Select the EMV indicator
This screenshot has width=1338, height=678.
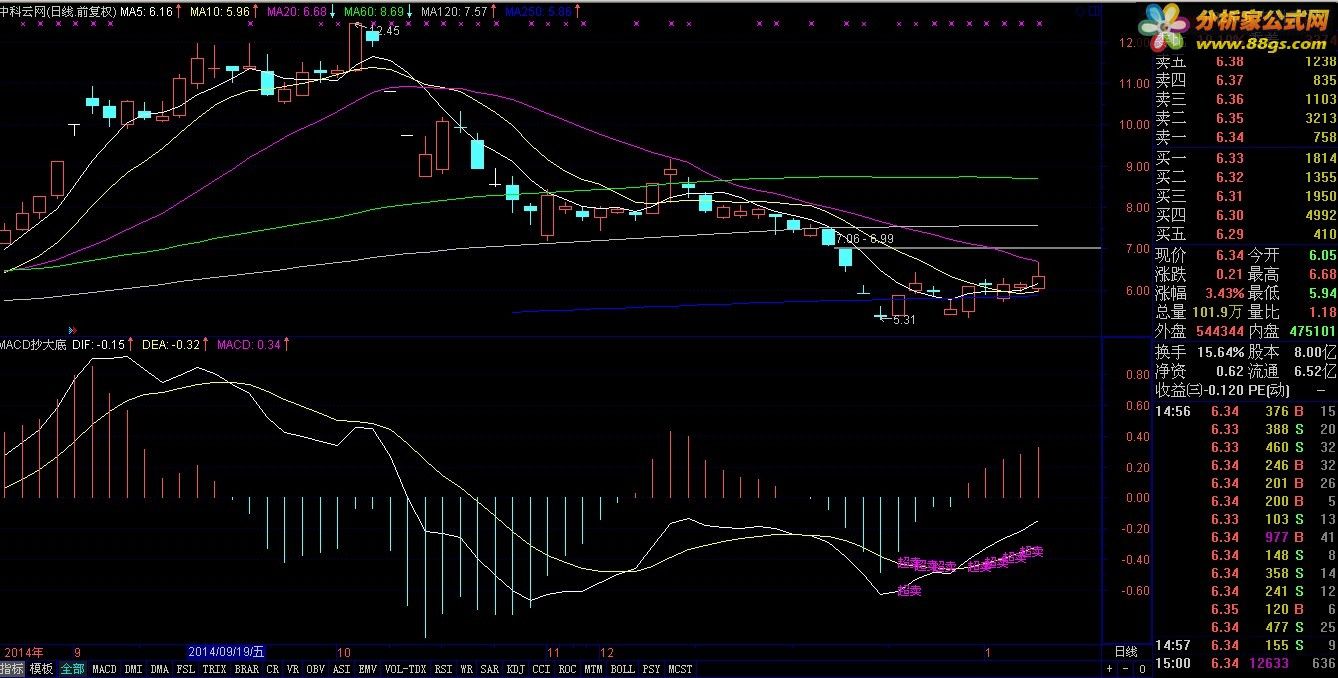coord(368,669)
